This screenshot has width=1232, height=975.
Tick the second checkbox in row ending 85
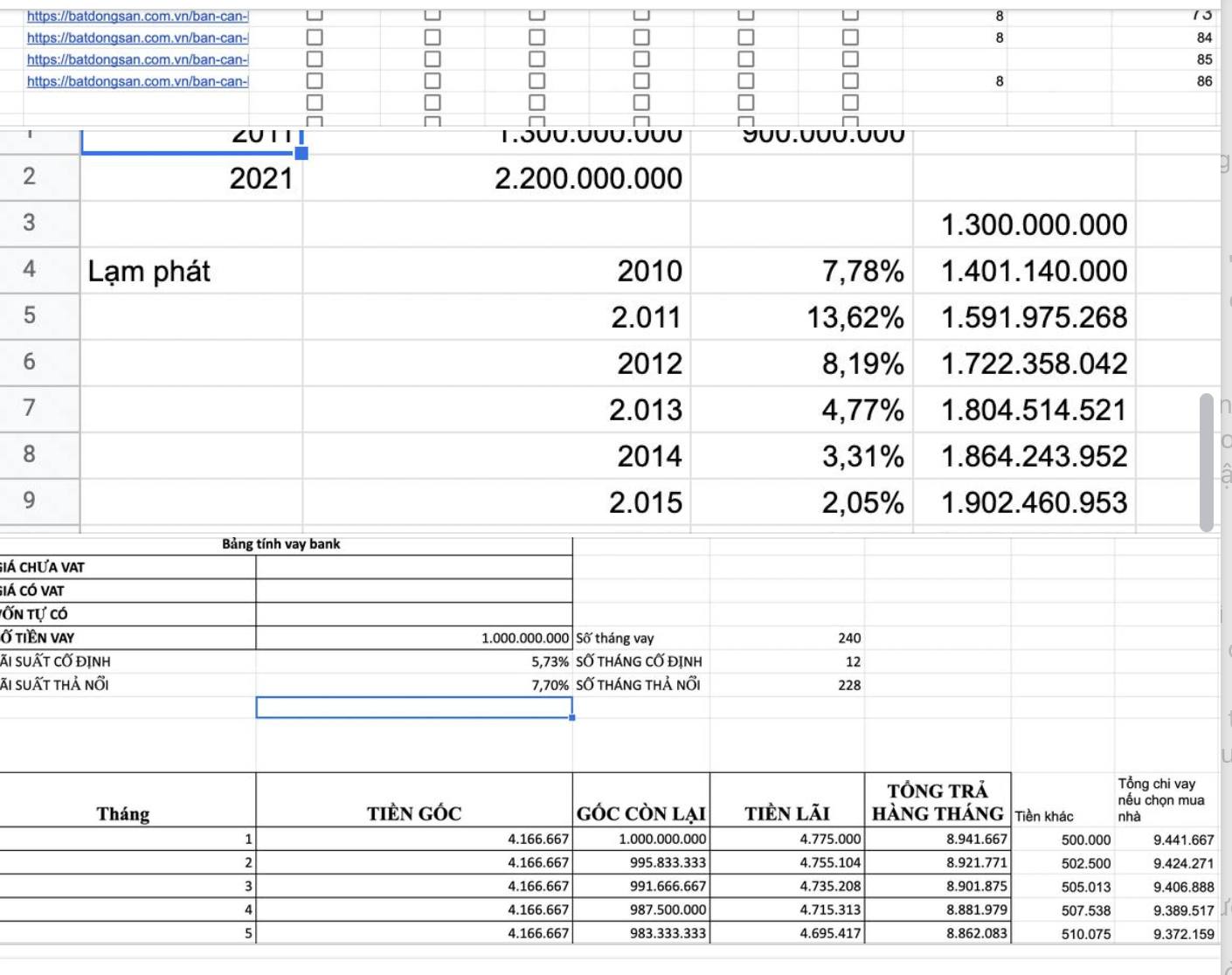[x=432, y=59]
